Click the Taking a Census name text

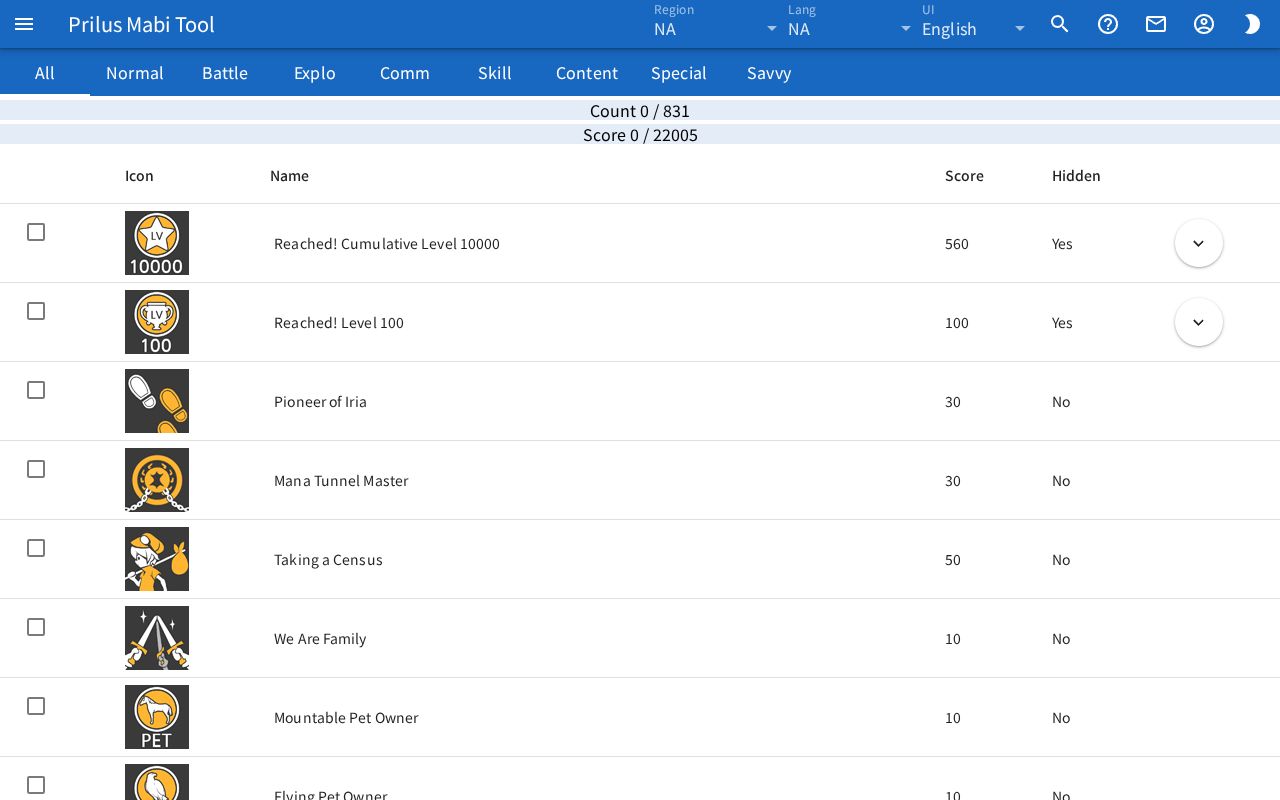point(328,560)
